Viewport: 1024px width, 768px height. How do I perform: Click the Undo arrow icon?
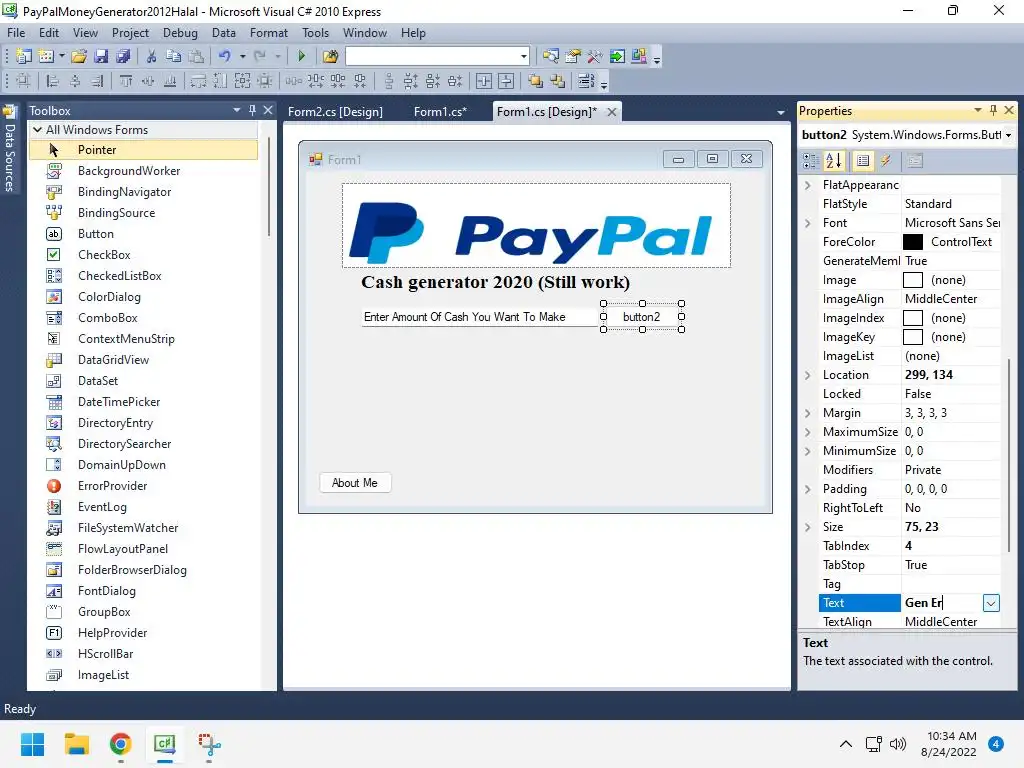225,56
